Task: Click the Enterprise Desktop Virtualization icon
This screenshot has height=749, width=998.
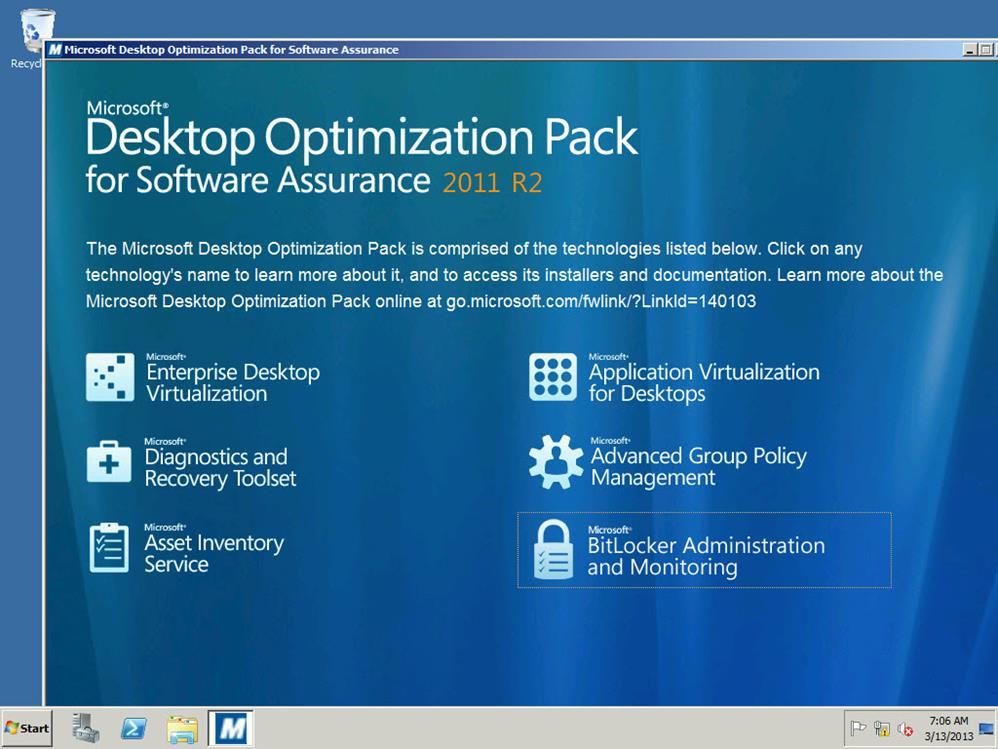Action: (110, 377)
